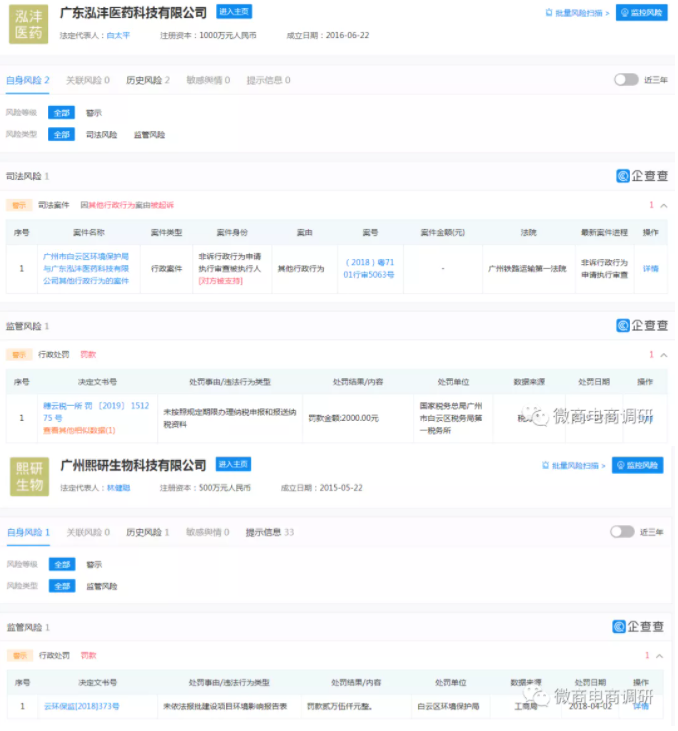The image size is (678, 731).
Task: Open penalty document 云环保监[2018]373号
Action: pyautogui.click(x=82, y=708)
